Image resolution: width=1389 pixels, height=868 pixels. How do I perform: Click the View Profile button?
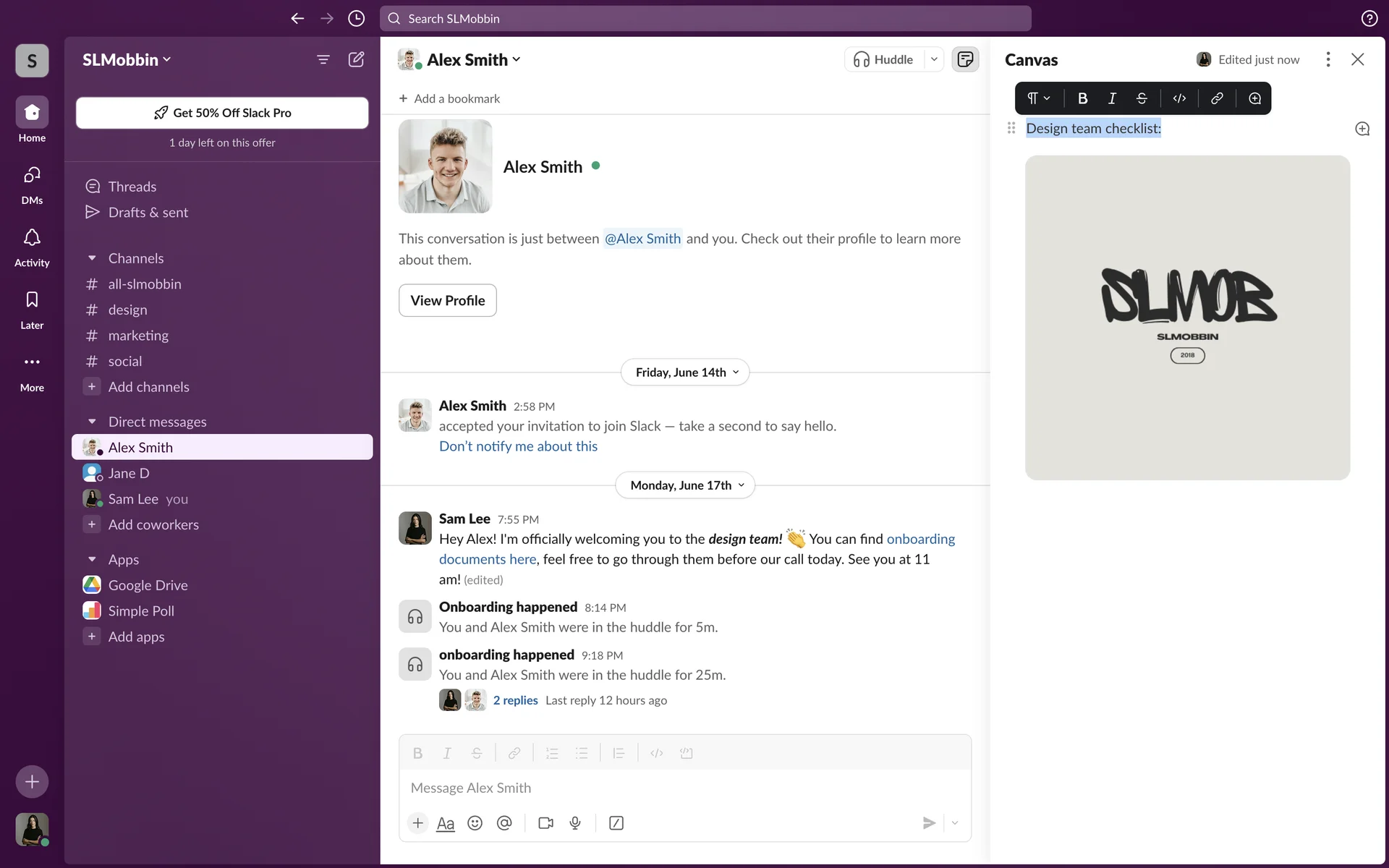click(x=447, y=300)
